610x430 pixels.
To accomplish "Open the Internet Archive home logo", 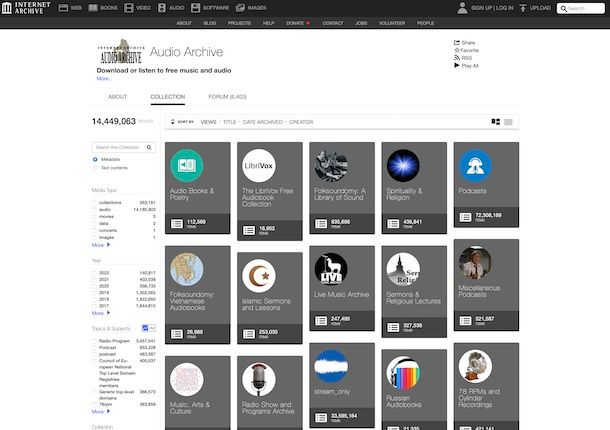I will (26, 7).
